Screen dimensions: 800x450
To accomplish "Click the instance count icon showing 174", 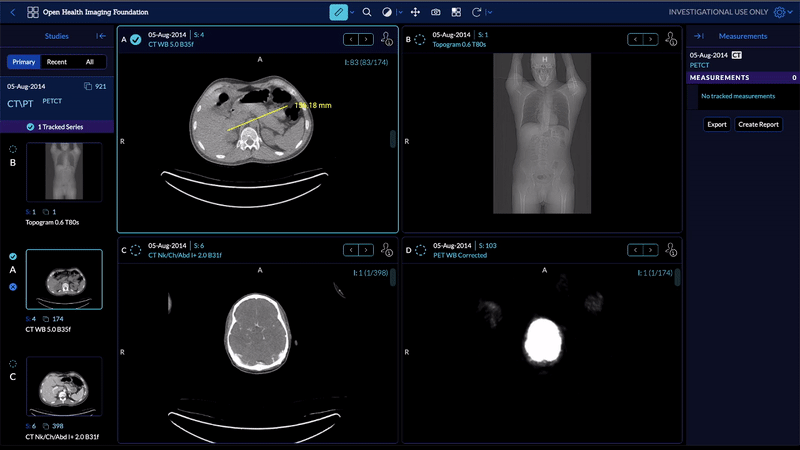I will (46, 319).
